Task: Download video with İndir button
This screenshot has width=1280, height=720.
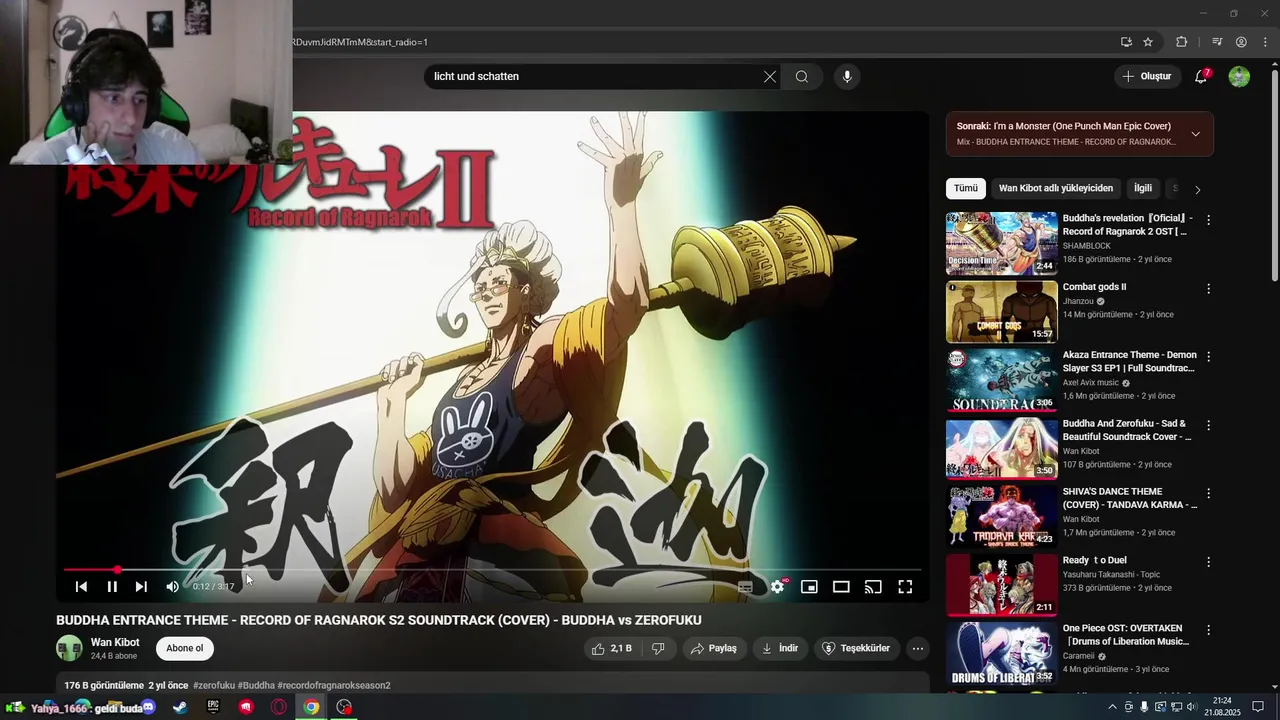Action: click(x=780, y=648)
